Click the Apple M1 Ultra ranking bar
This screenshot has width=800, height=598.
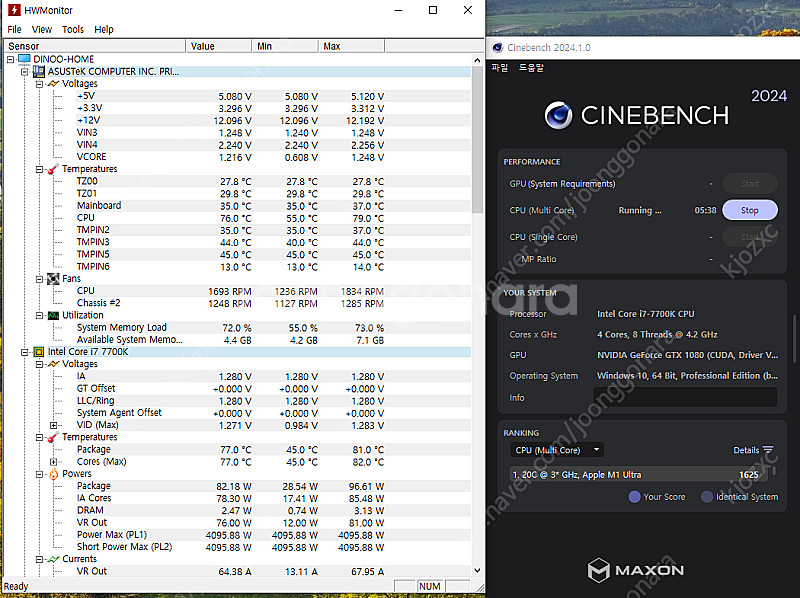coord(639,475)
